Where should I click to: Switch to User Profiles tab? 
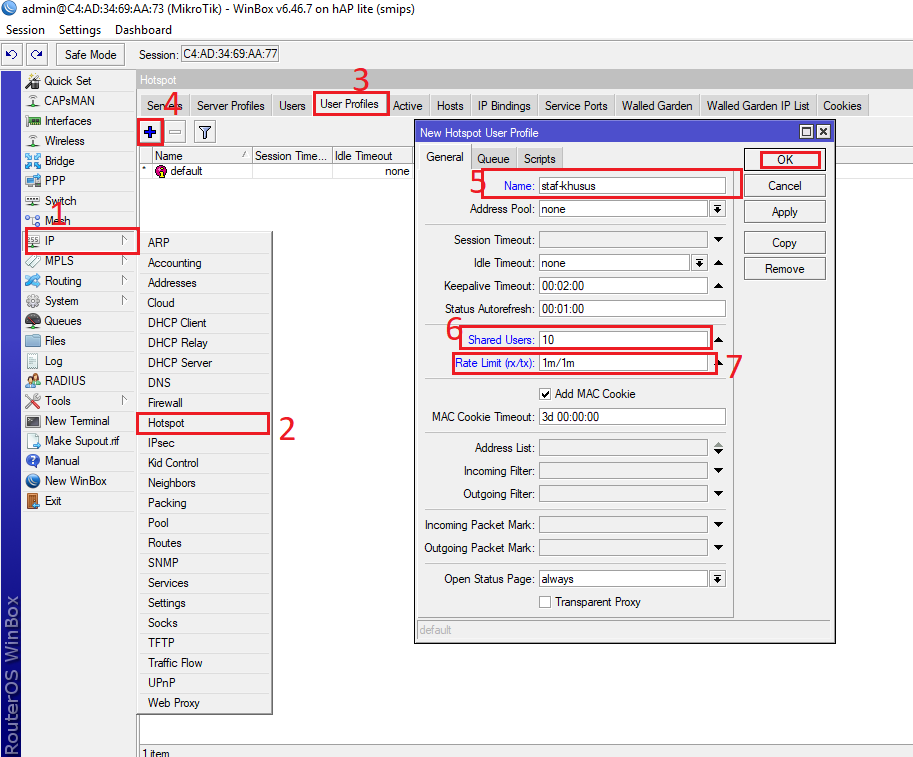(349, 104)
